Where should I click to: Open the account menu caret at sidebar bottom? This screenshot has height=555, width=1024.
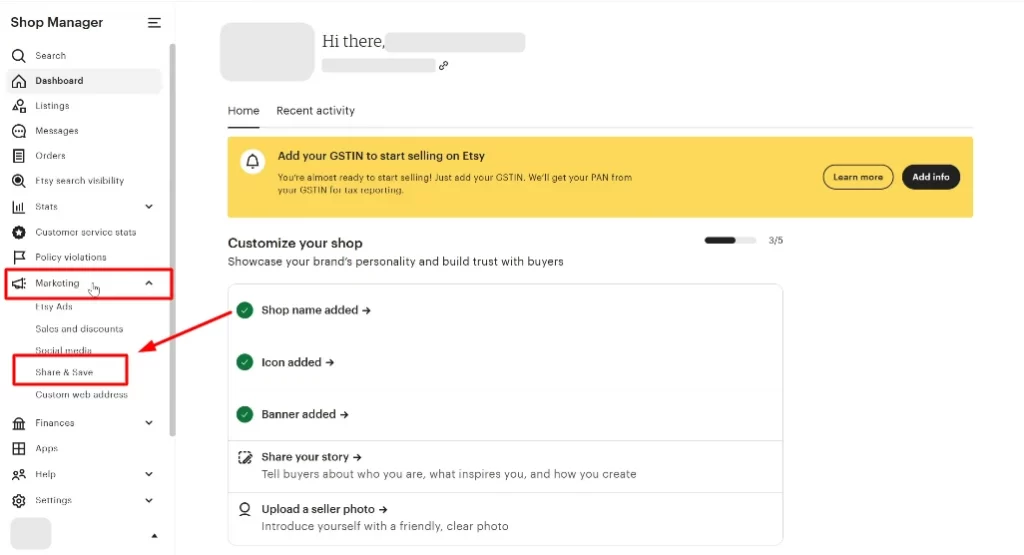click(154, 536)
